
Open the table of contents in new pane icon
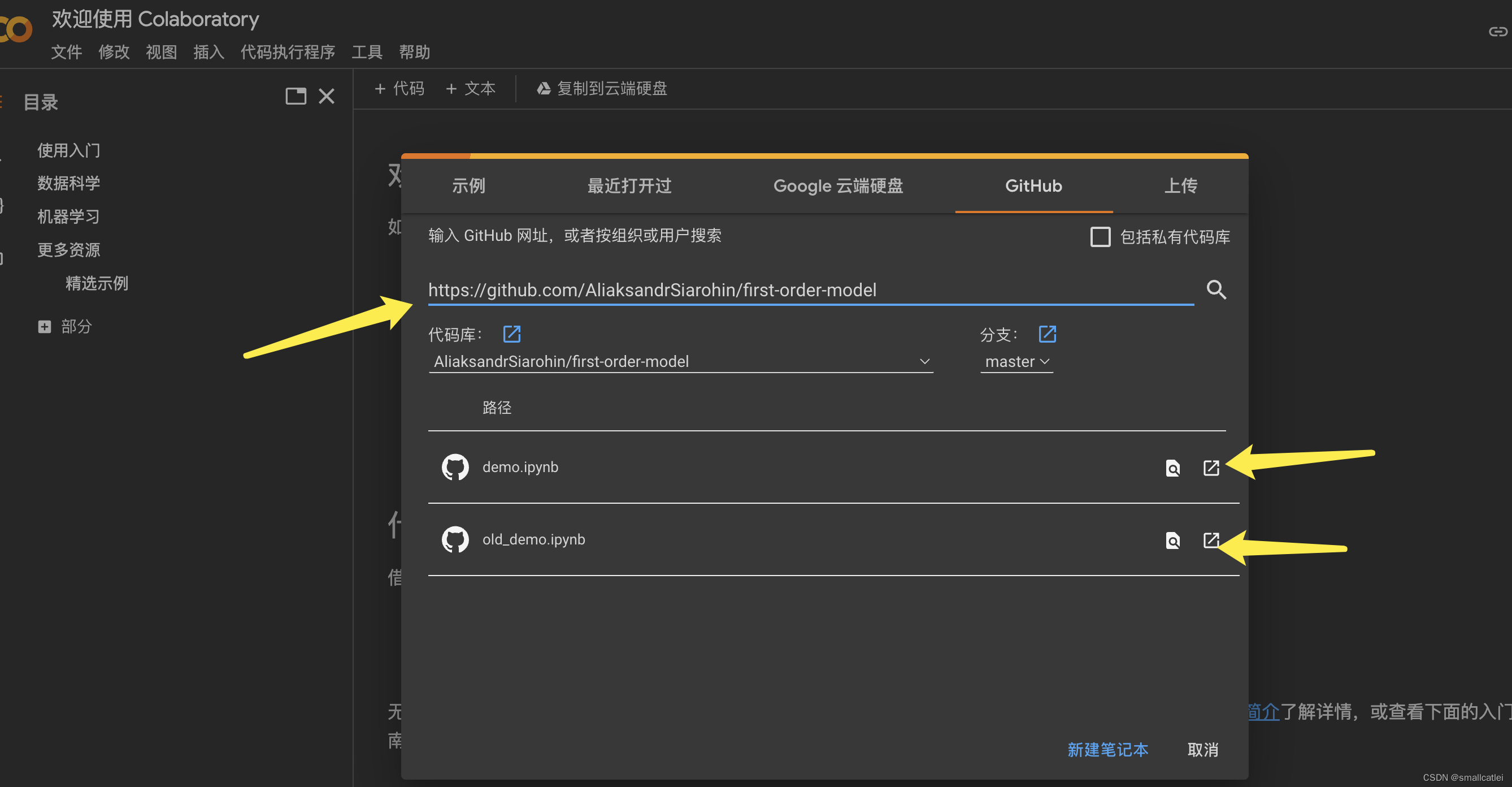[x=296, y=96]
